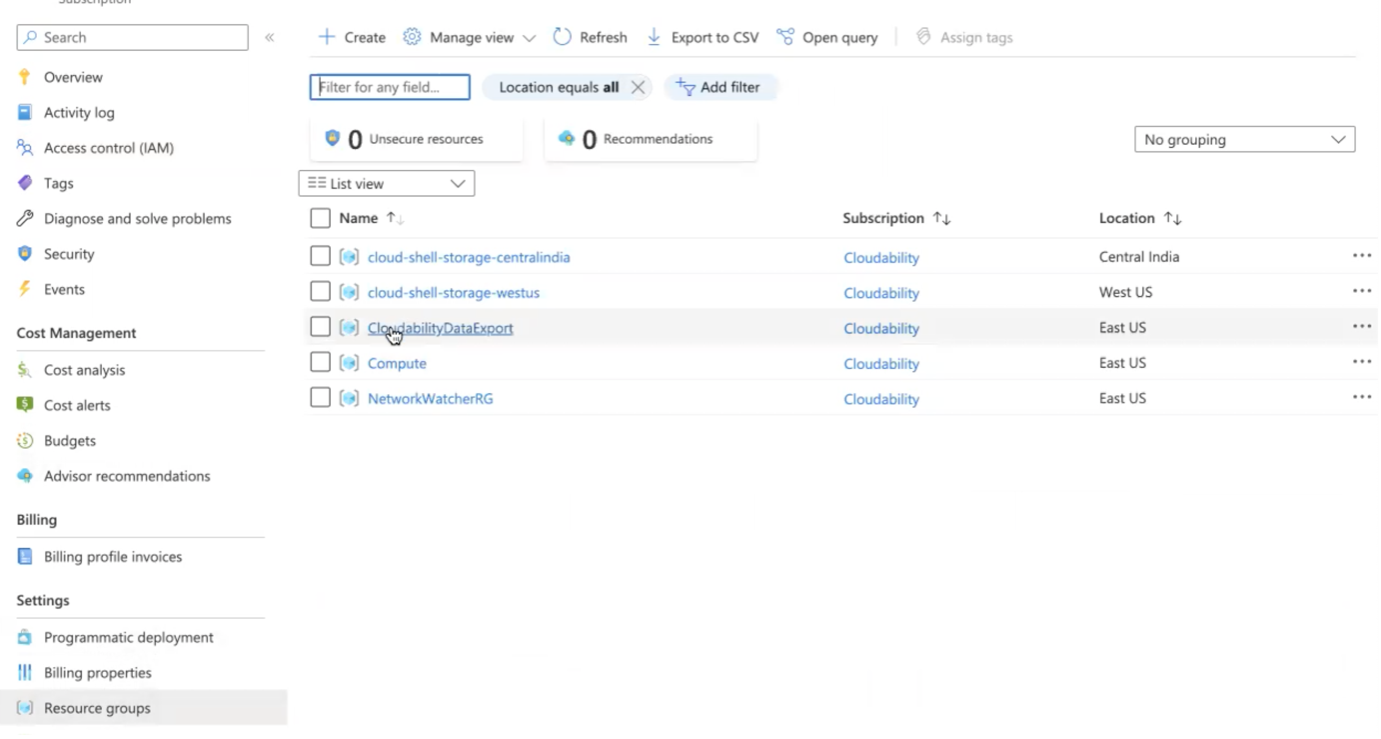
Task: Sort by the Subscription column header
Action: 896,218
